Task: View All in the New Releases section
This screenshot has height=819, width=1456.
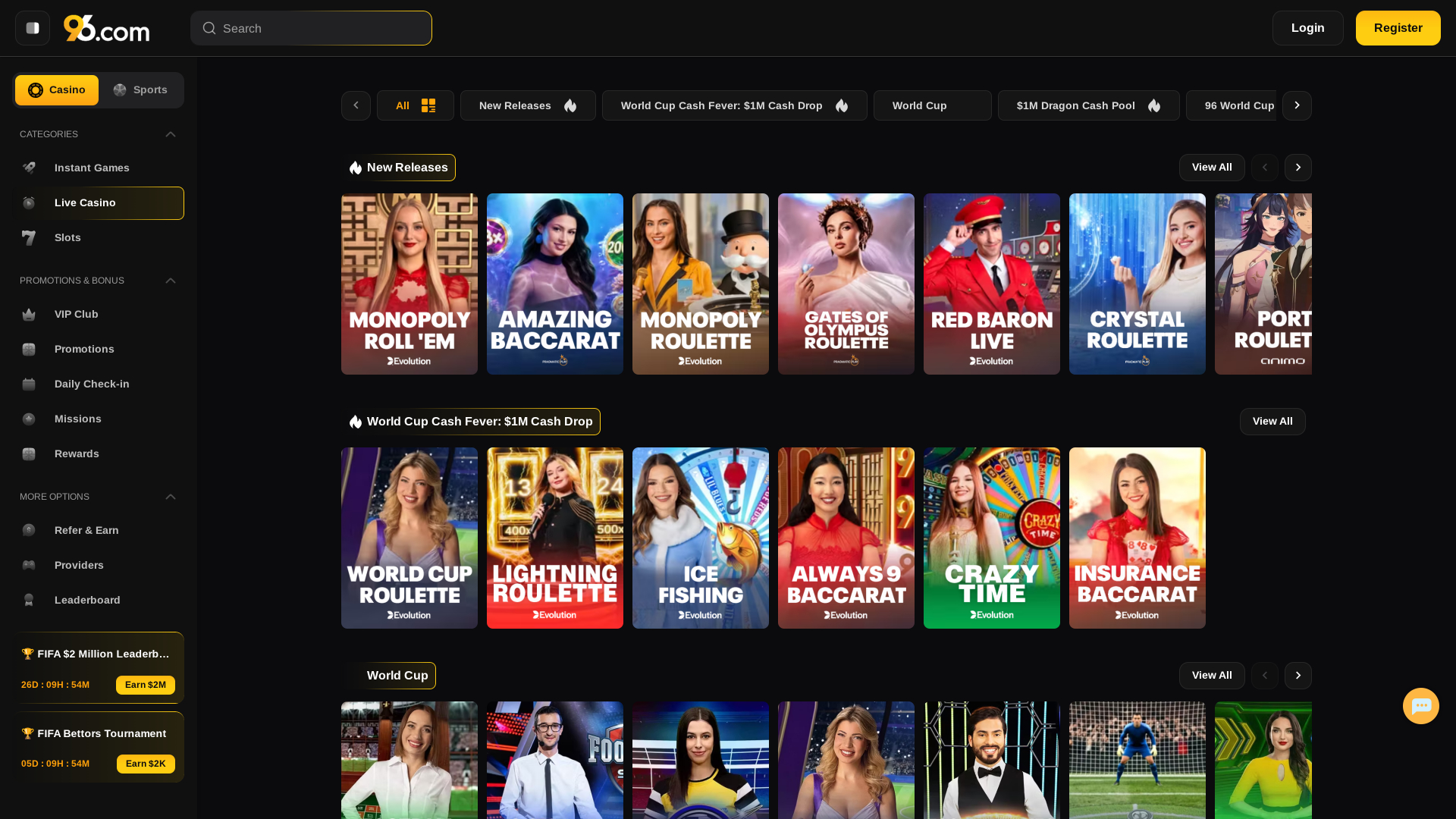Action: (1212, 168)
